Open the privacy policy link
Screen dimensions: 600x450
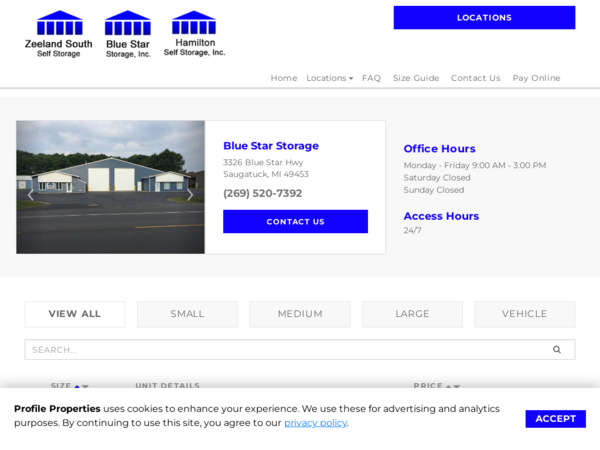[316, 423]
